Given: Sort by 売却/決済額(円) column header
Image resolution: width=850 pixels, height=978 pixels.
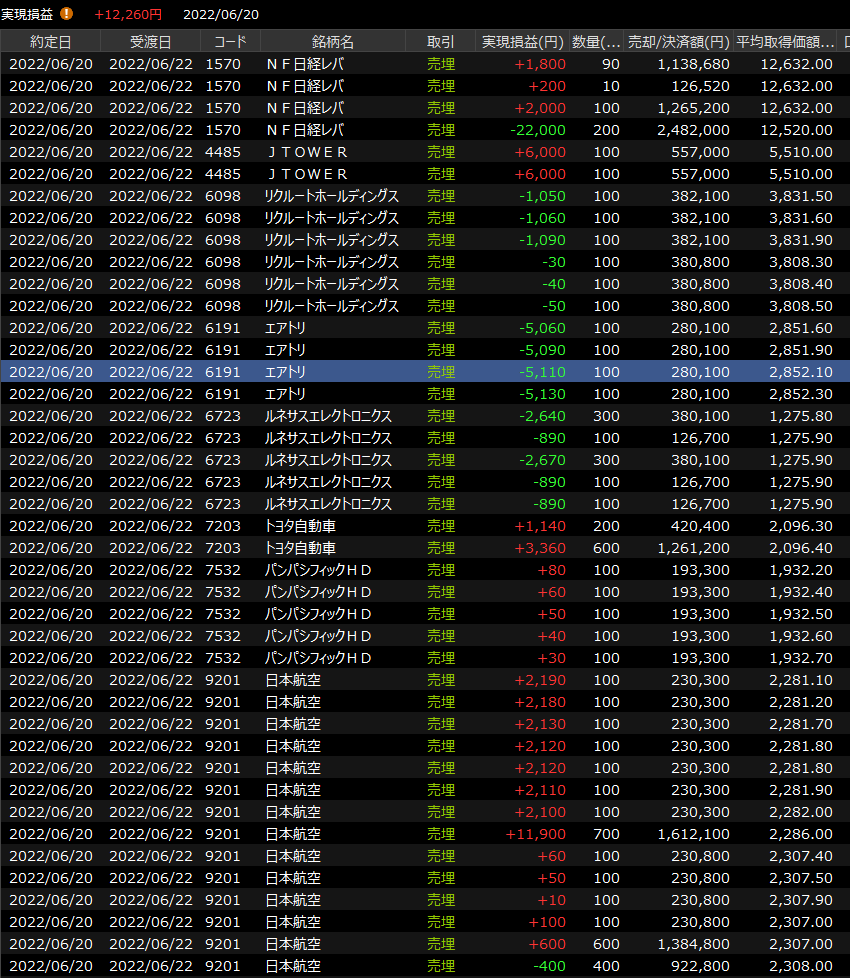Looking at the screenshot, I should [678, 42].
